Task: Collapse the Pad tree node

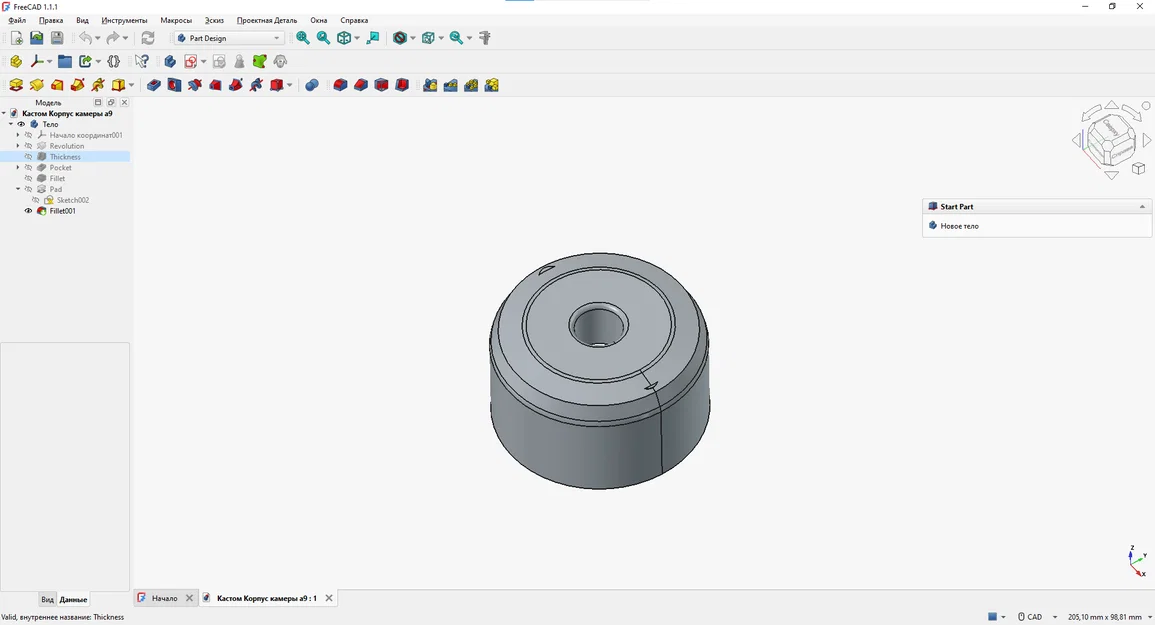Action: pyautogui.click(x=18, y=189)
